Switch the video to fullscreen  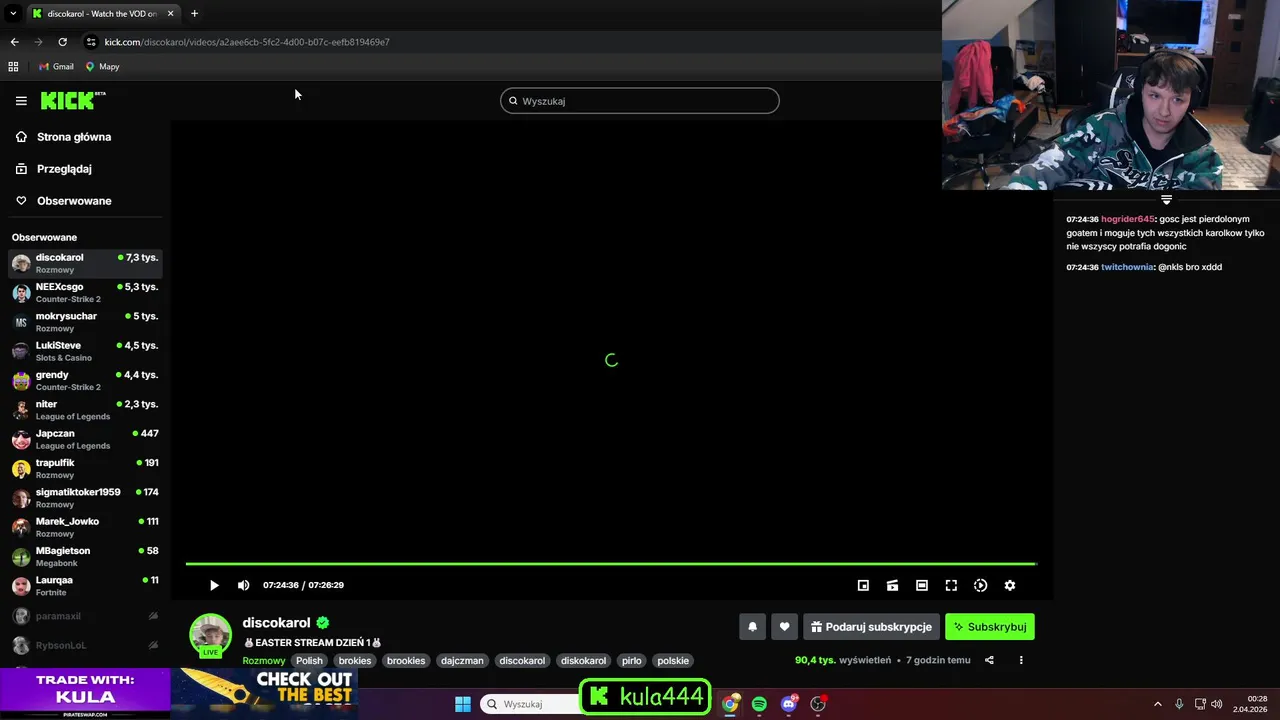pyautogui.click(x=951, y=585)
